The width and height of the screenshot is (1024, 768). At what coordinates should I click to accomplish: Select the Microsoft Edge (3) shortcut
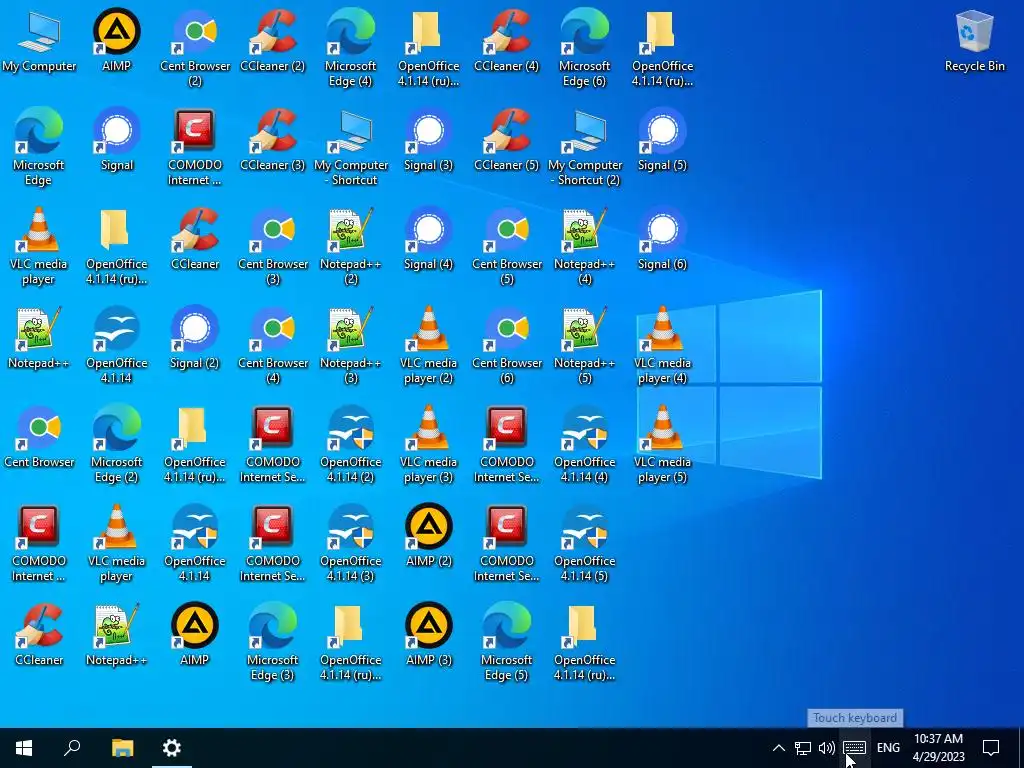click(272, 643)
